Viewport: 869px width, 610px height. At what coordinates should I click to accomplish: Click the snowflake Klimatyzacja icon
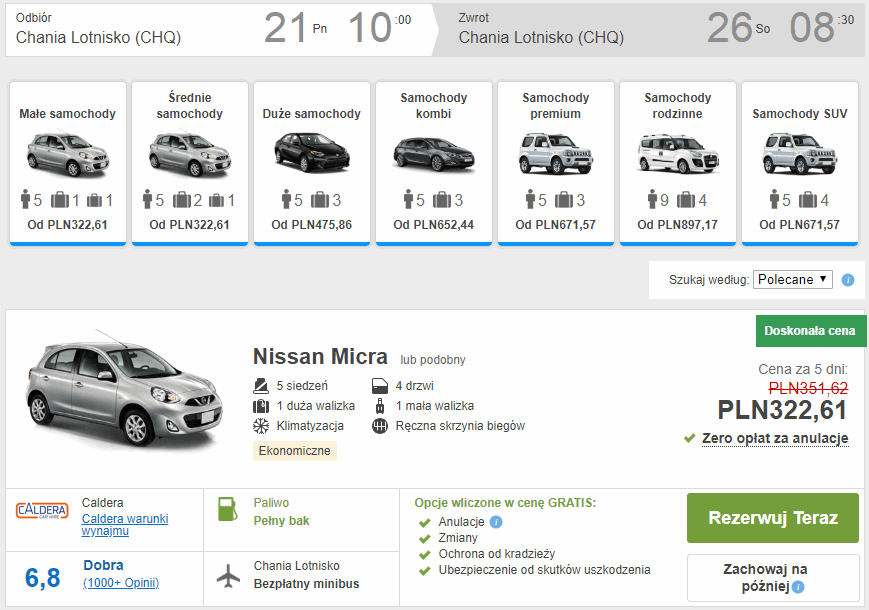[x=261, y=426]
